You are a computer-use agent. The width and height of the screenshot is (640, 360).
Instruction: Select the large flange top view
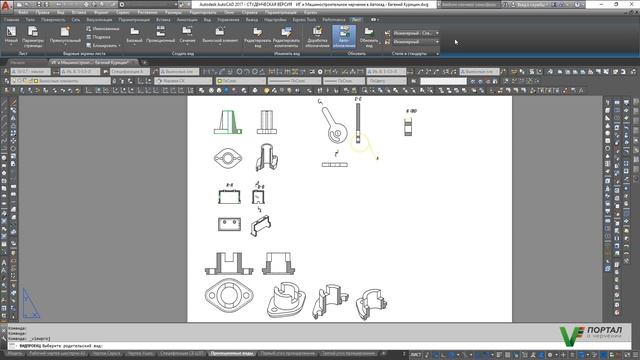coord(229,296)
